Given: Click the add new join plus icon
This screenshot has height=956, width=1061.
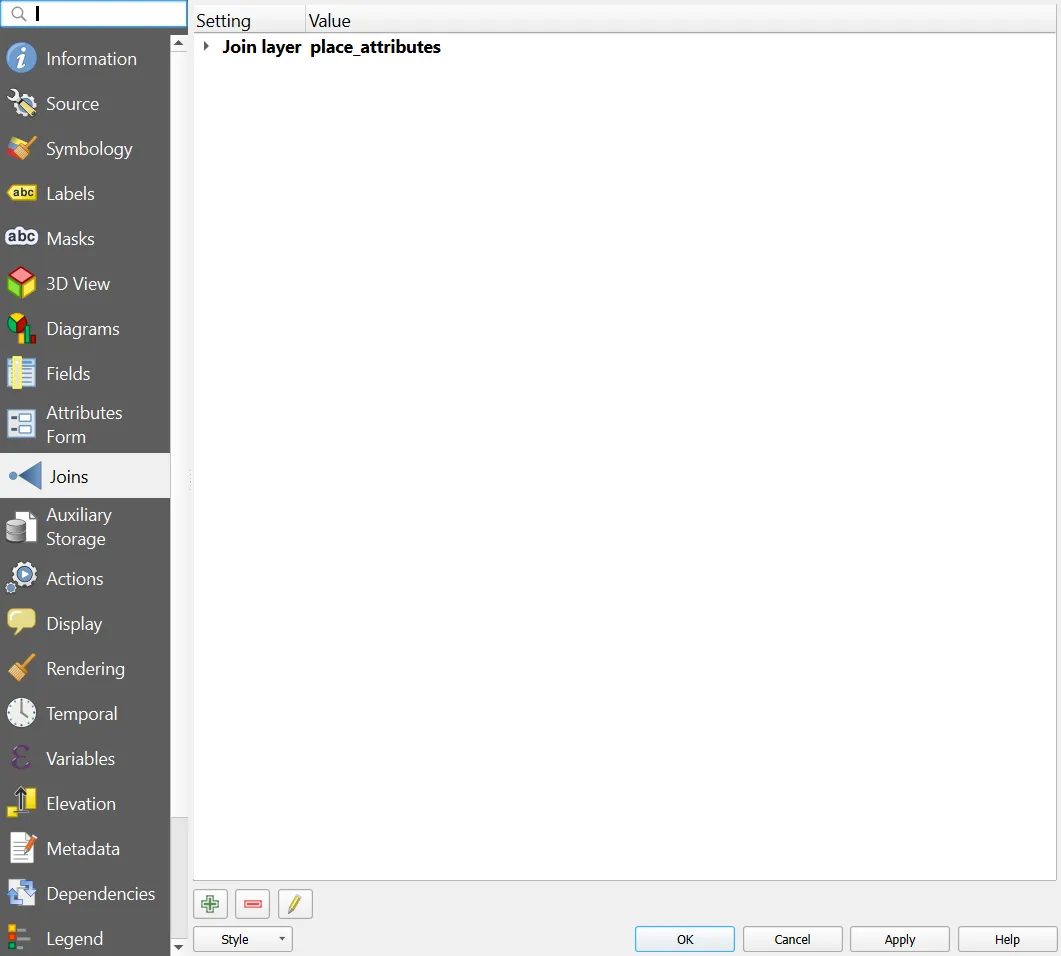Looking at the screenshot, I should click(x=210, y=904).
